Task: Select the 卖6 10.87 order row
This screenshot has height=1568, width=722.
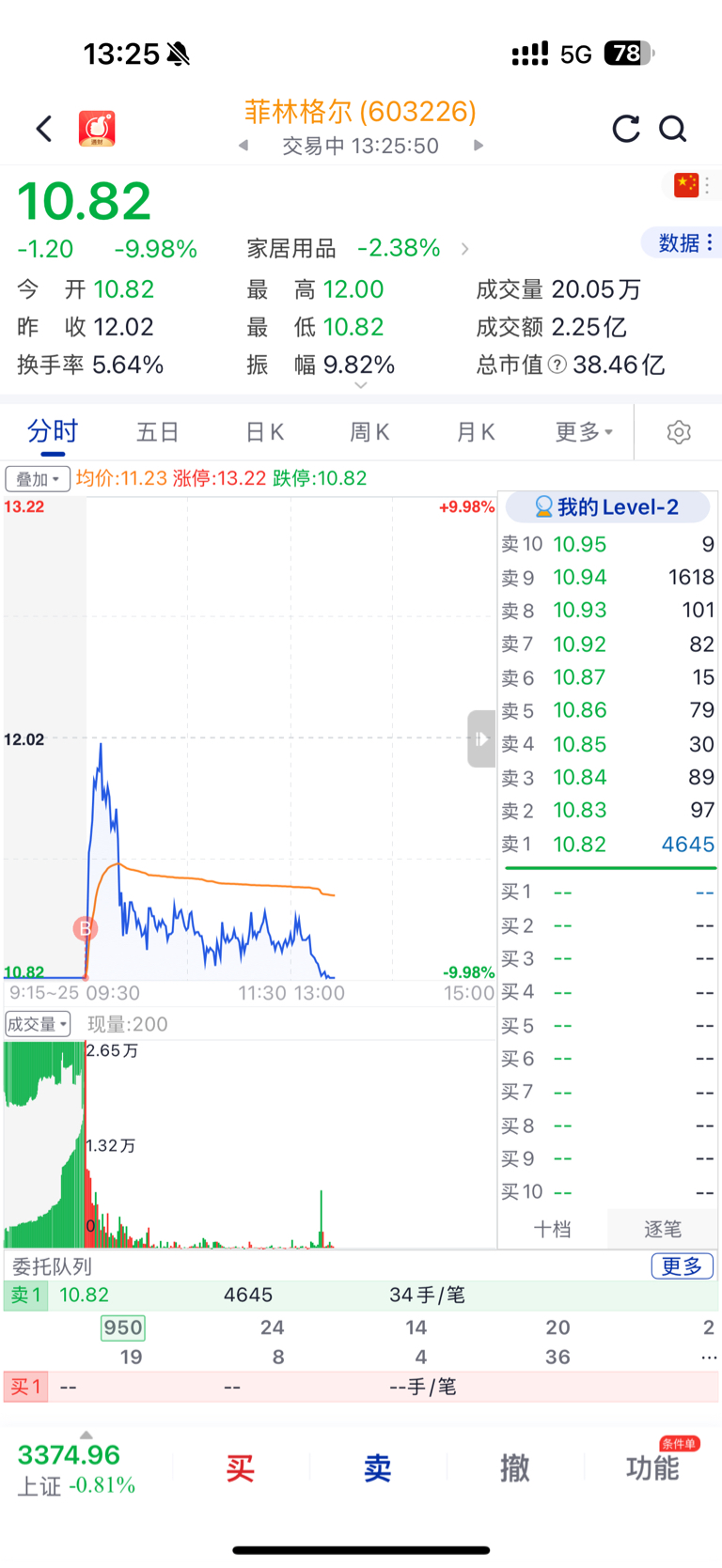Action: [608, 677]
